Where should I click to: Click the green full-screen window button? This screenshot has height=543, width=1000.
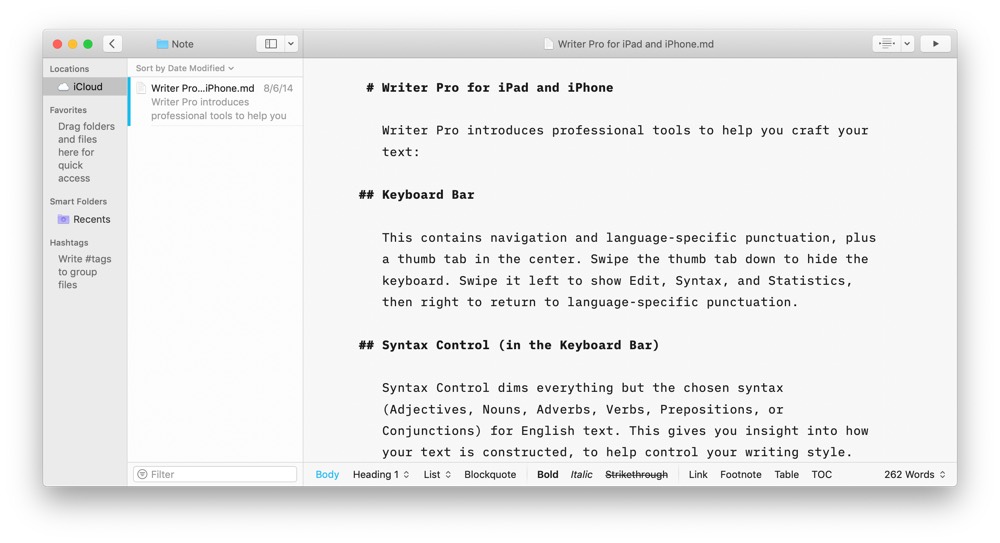[x=88, y=44]
